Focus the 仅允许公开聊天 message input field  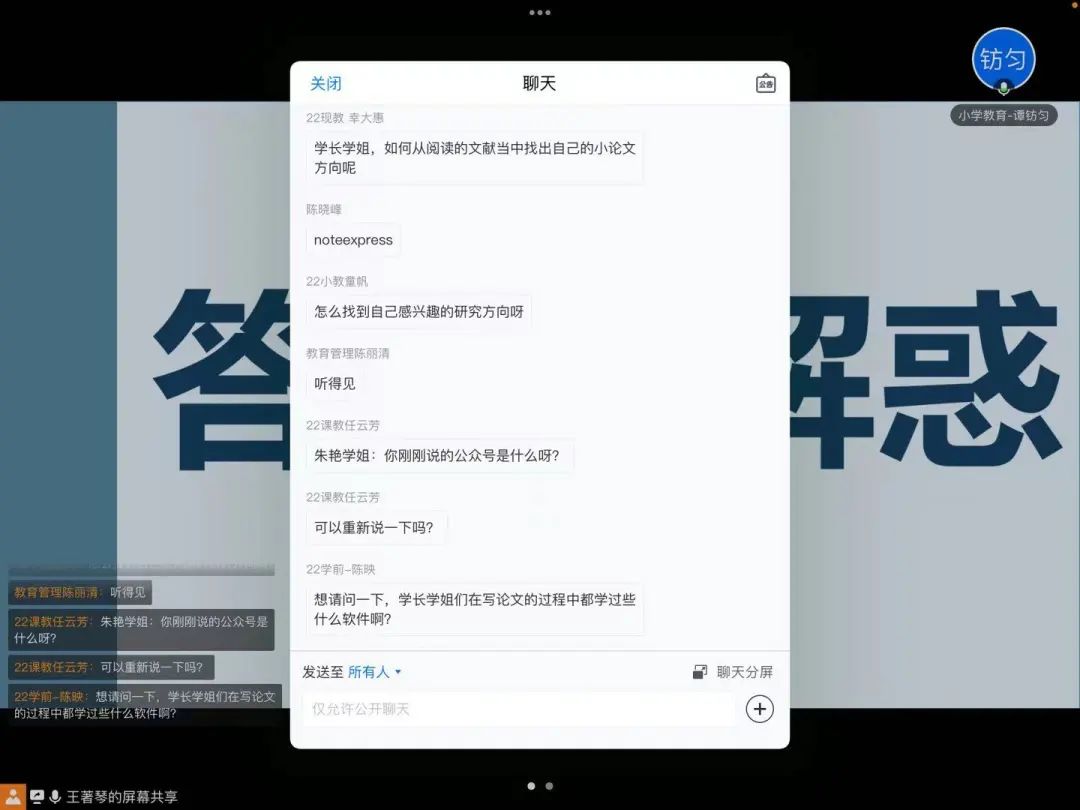[x=518, y=709]
